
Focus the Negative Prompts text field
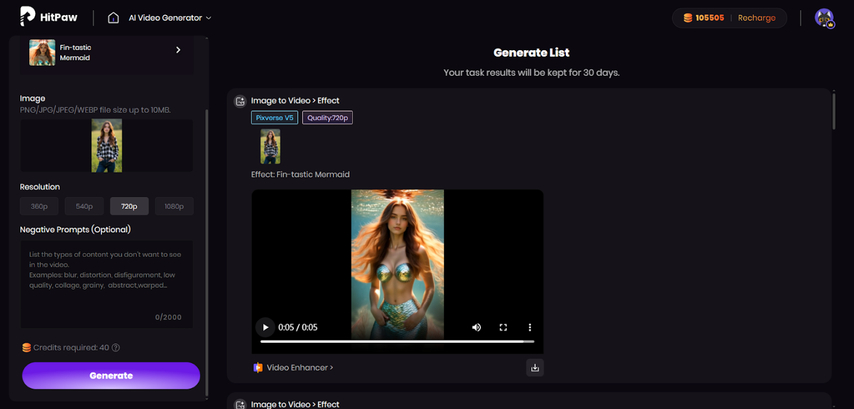(x=107, y=284)
